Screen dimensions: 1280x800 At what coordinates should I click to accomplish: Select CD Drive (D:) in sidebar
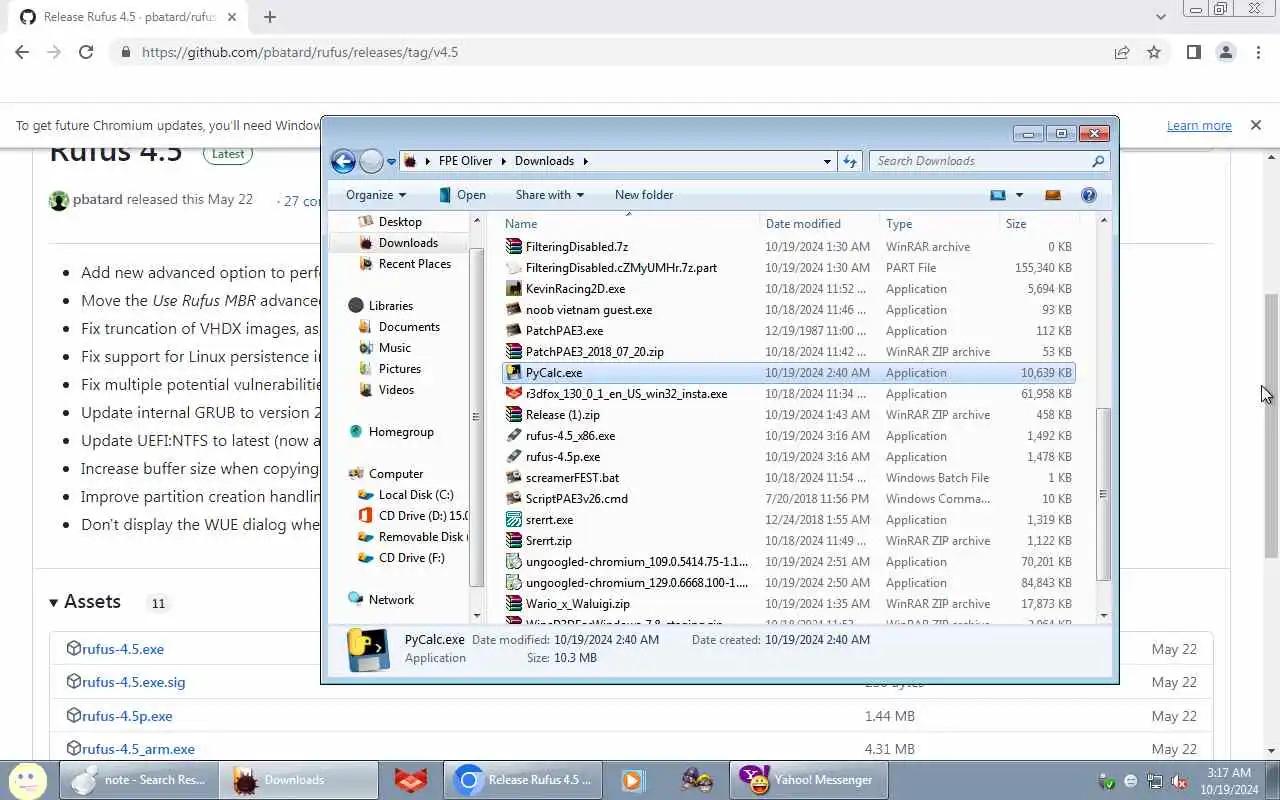[423, 516]
